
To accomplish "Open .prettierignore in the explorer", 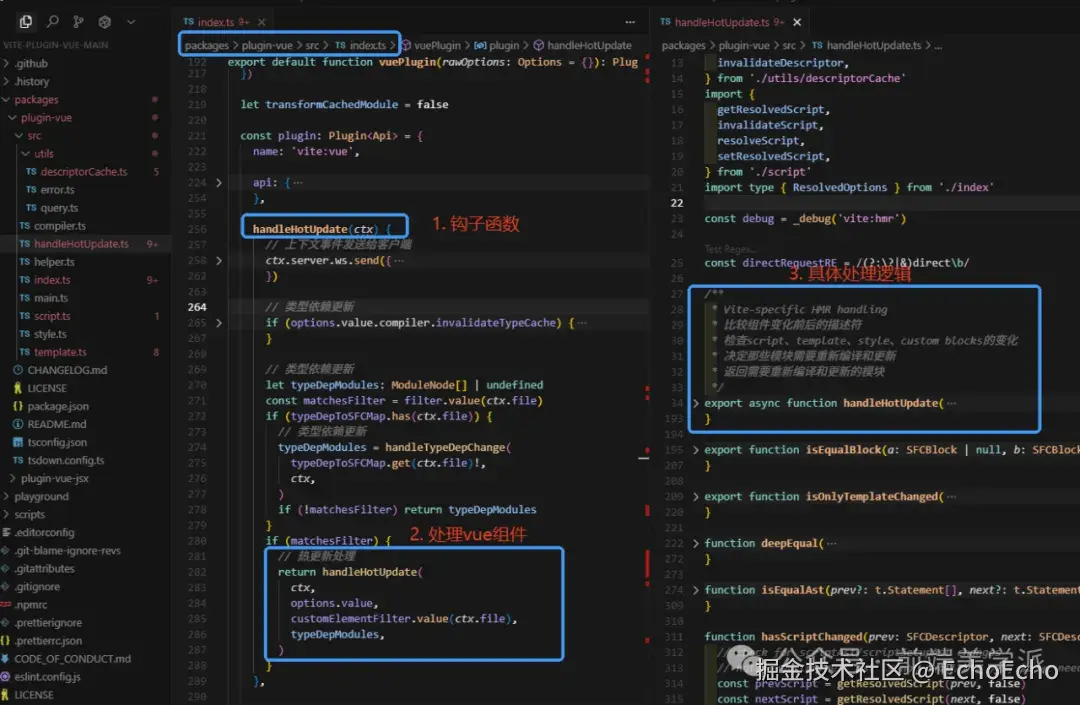I will pyautogui.click(x=48, y=622).
